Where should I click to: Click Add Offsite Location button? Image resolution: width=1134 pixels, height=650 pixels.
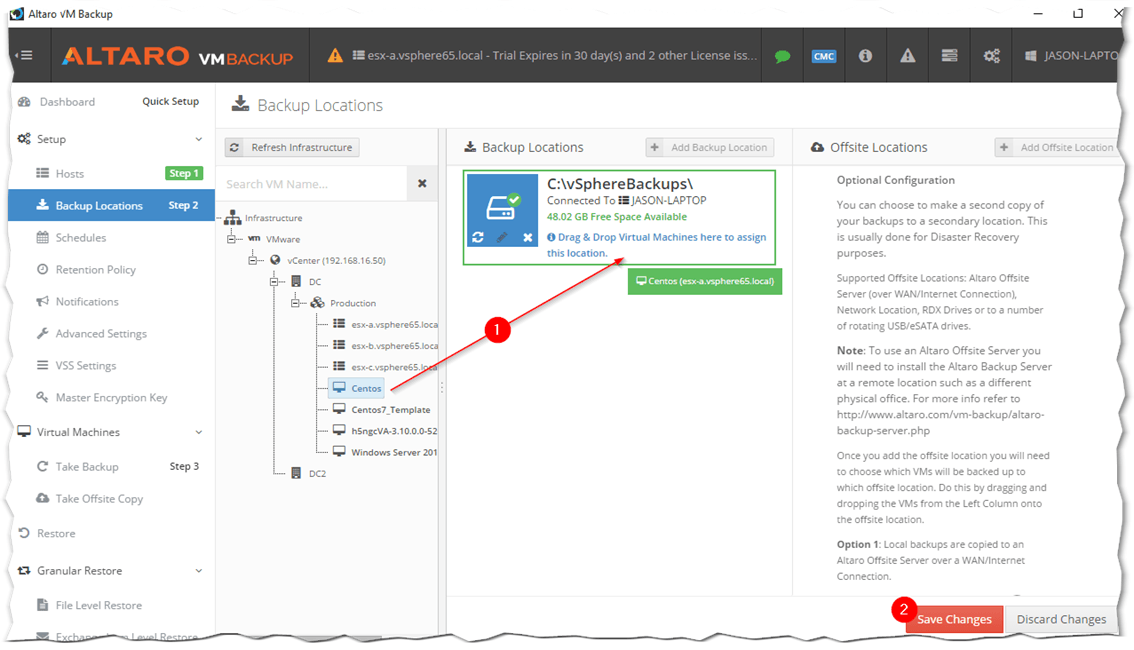[x=1057, y=147]
